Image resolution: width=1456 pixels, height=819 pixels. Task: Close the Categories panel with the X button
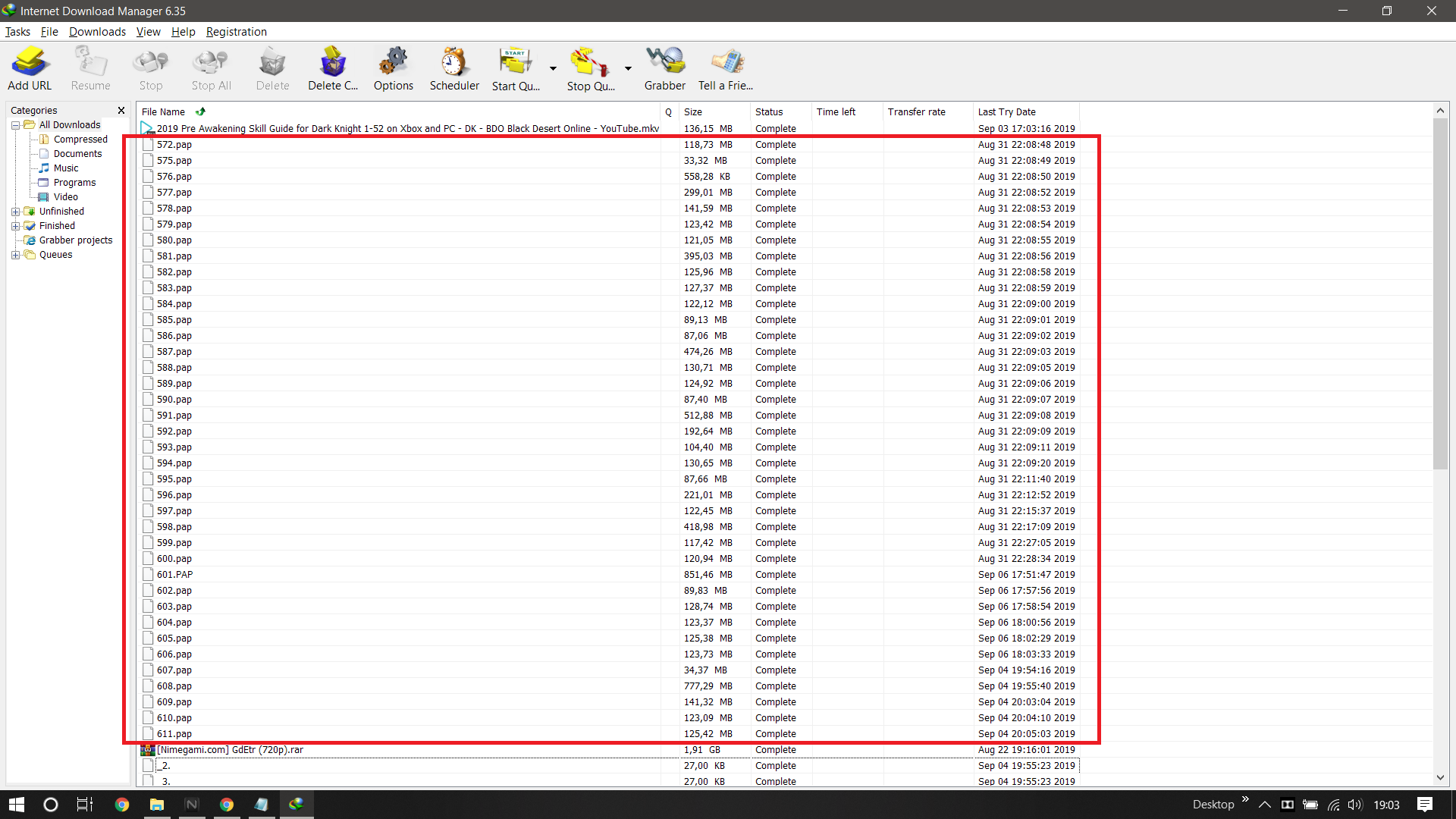click(121, 110)
